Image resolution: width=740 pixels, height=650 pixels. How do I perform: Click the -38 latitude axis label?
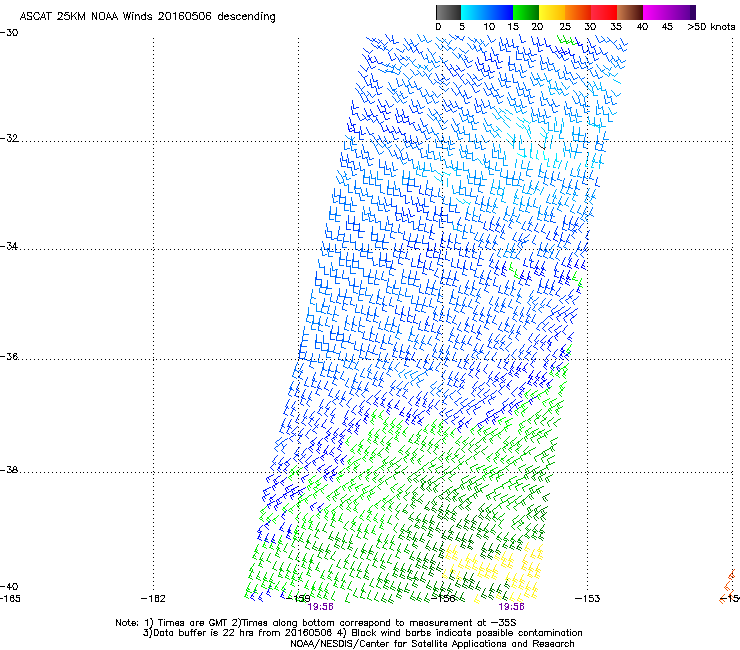point(9,470)
